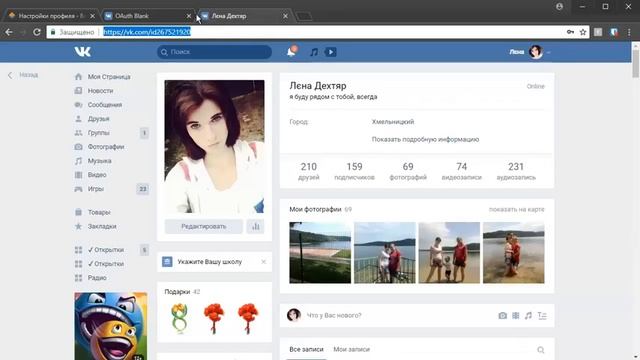The width and height of the screenshot is (640, 360).
Task: Open 'Музыка' in the sidebar
Action: pos(100,161)
